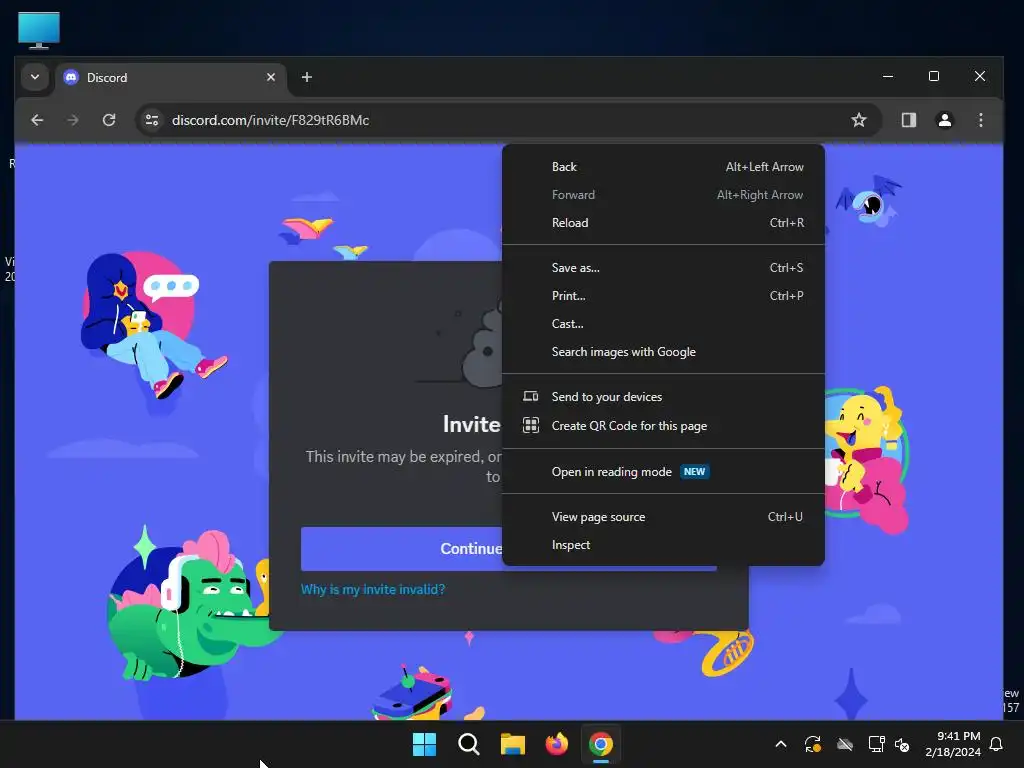Screen dimensions: 1024x768
Task: Choose Forward in the context menu
Action: (x=664, y=195)
